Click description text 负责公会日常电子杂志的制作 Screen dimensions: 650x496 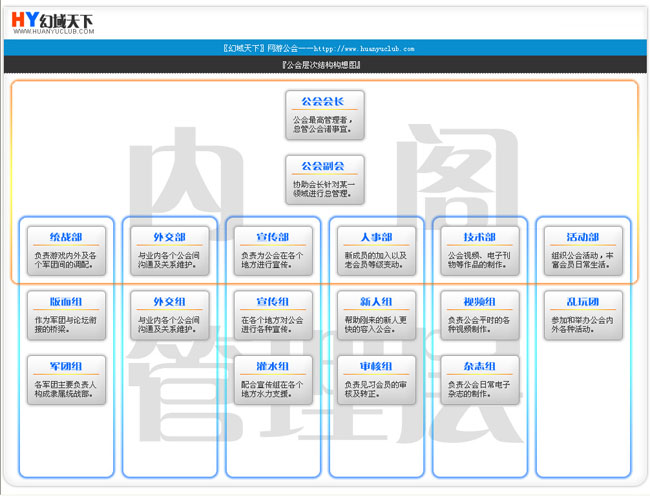(x=478, y=390)
